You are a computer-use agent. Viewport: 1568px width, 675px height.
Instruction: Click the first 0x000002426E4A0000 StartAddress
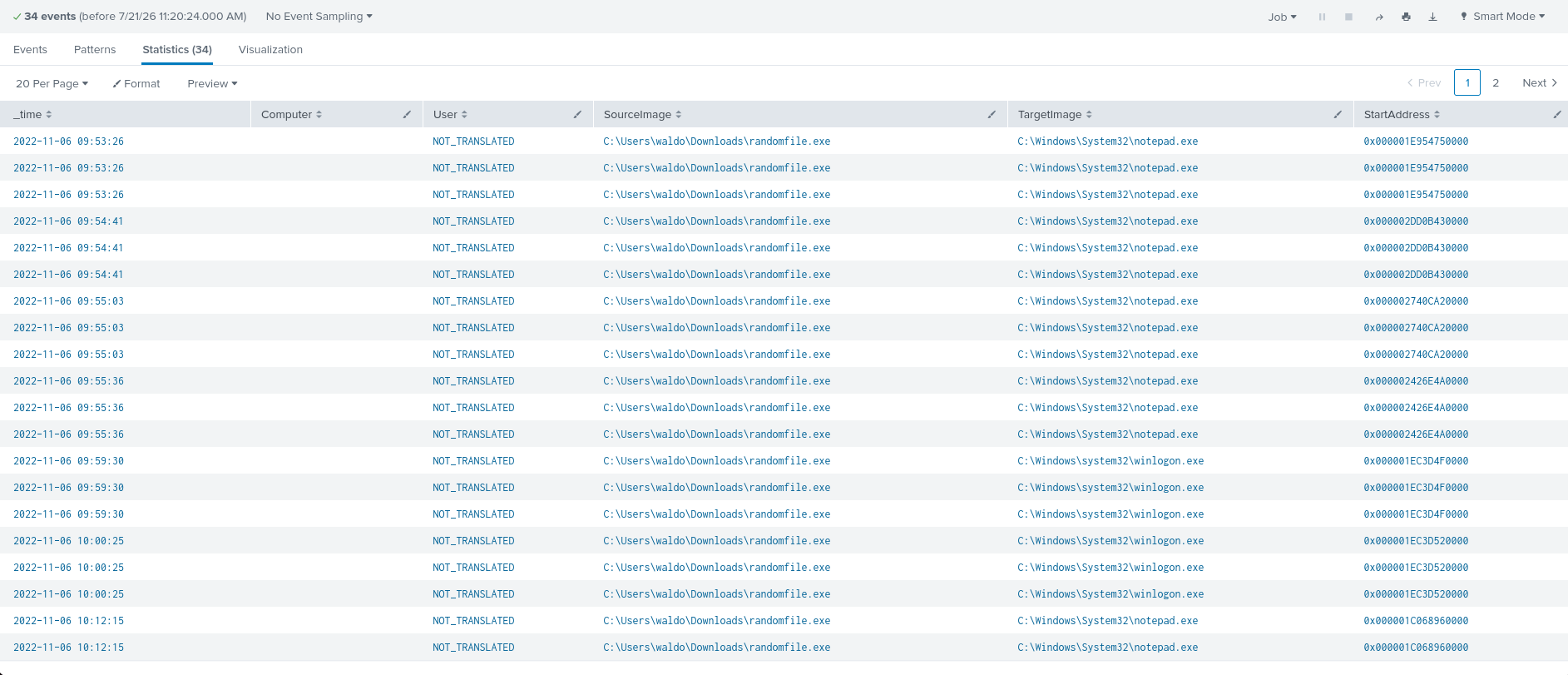[1416, 381]
